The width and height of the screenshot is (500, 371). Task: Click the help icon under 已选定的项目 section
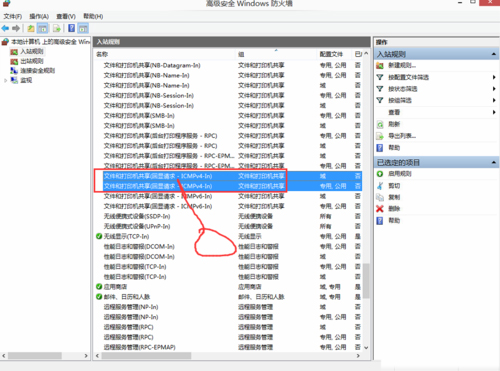380,220
